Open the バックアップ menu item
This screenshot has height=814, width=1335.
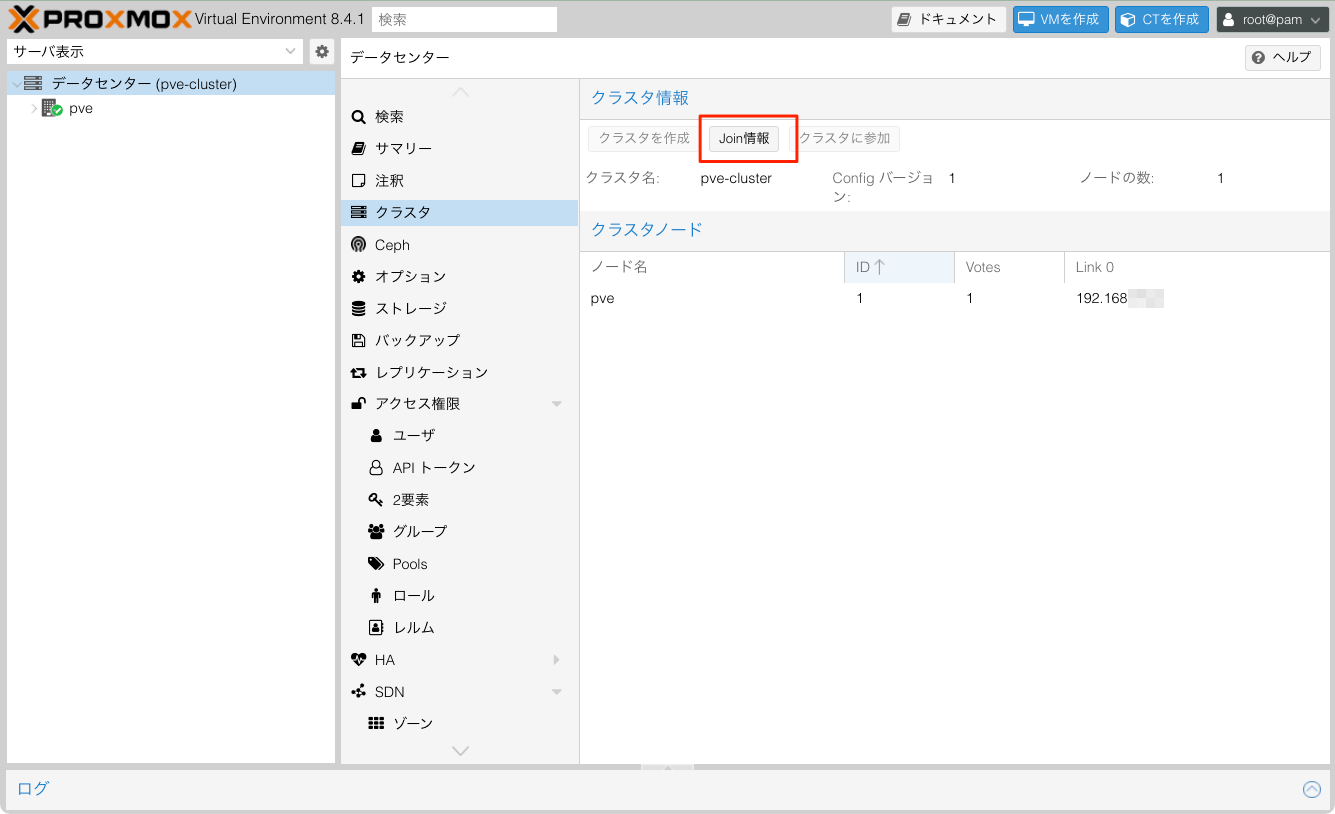pos(459,340)
